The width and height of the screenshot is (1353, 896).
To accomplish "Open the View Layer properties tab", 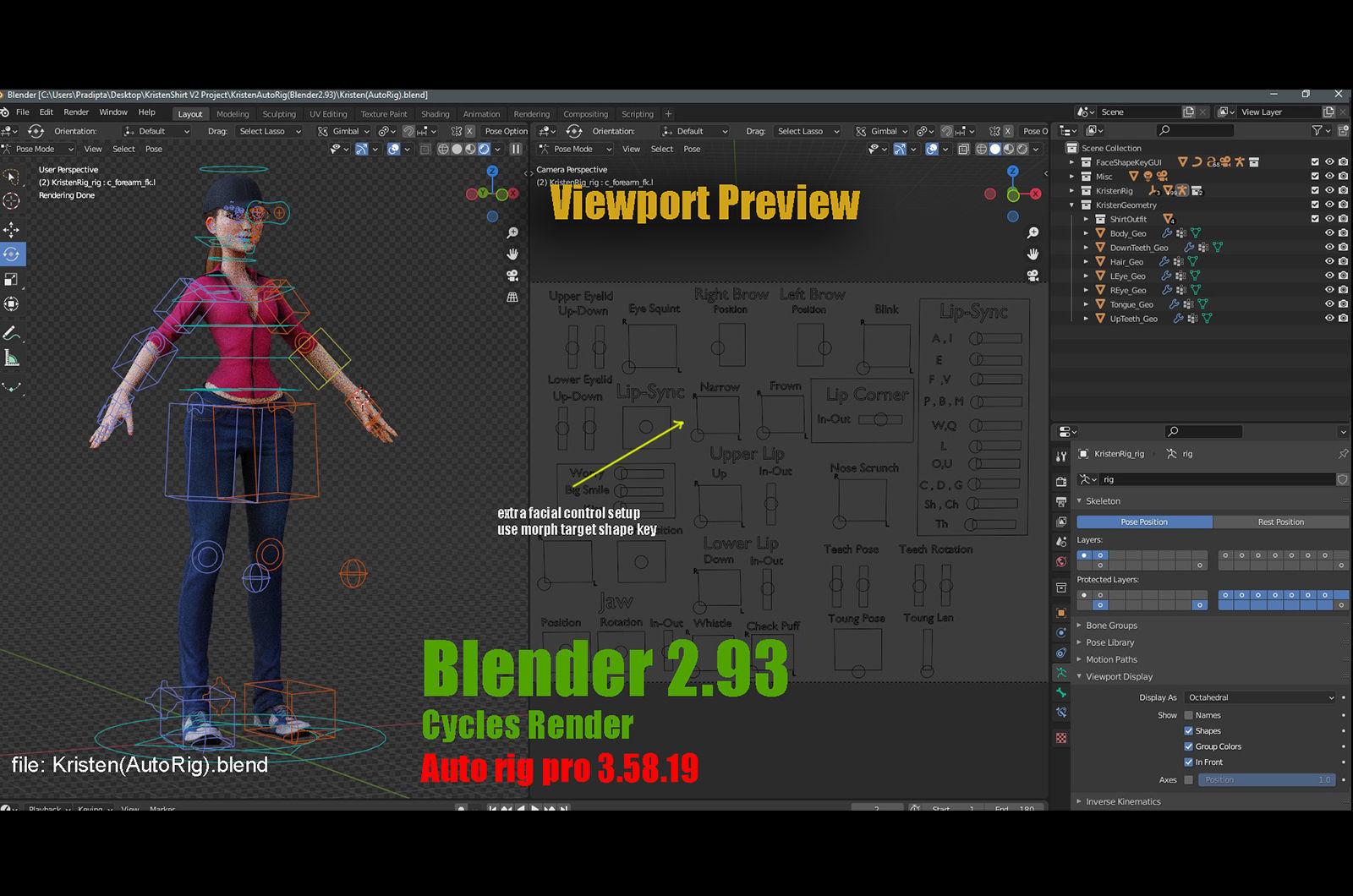I will click(1061, 522).
